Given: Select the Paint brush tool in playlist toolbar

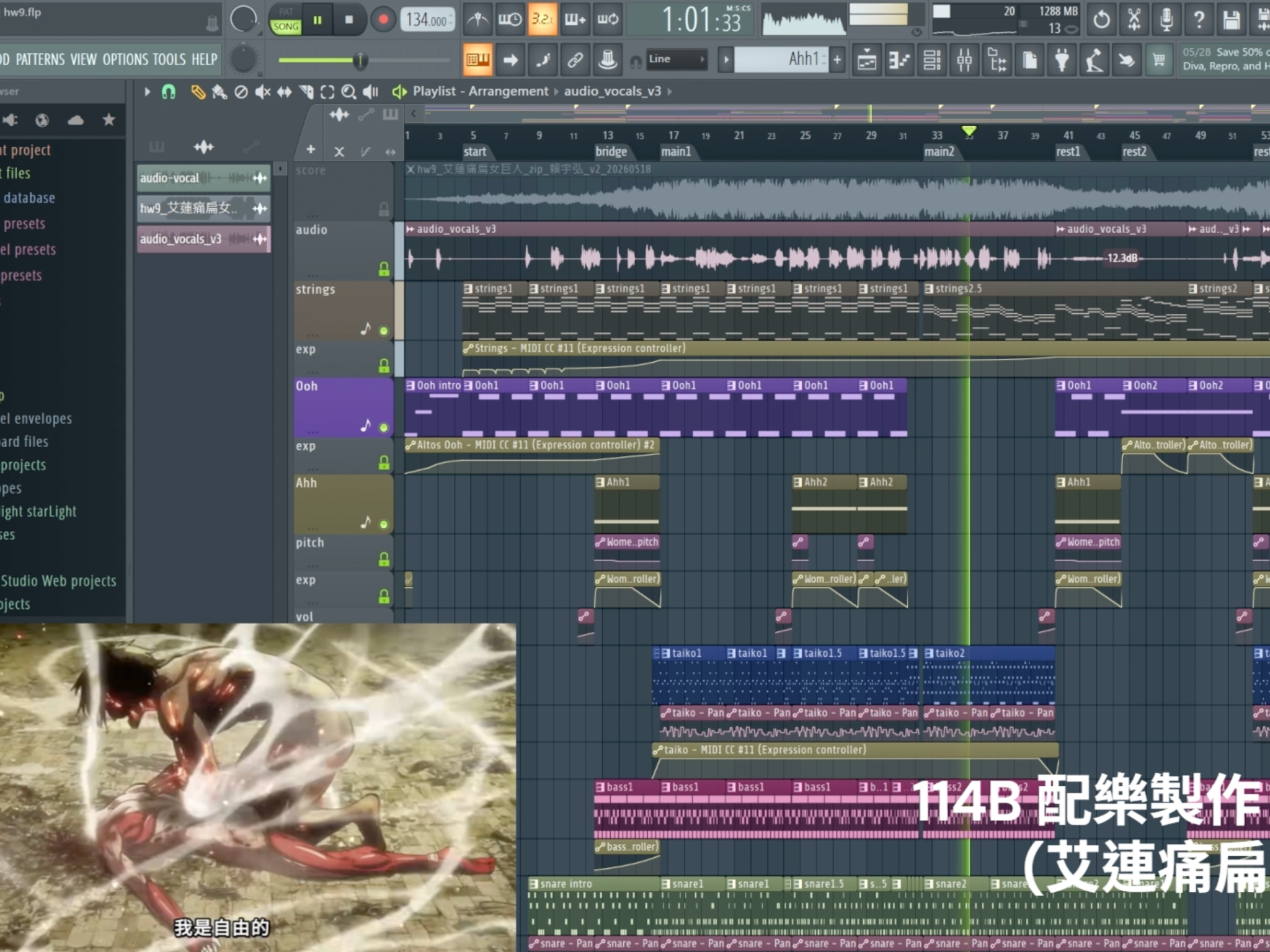Looking at the screenshot, I should tap(219, 92).
